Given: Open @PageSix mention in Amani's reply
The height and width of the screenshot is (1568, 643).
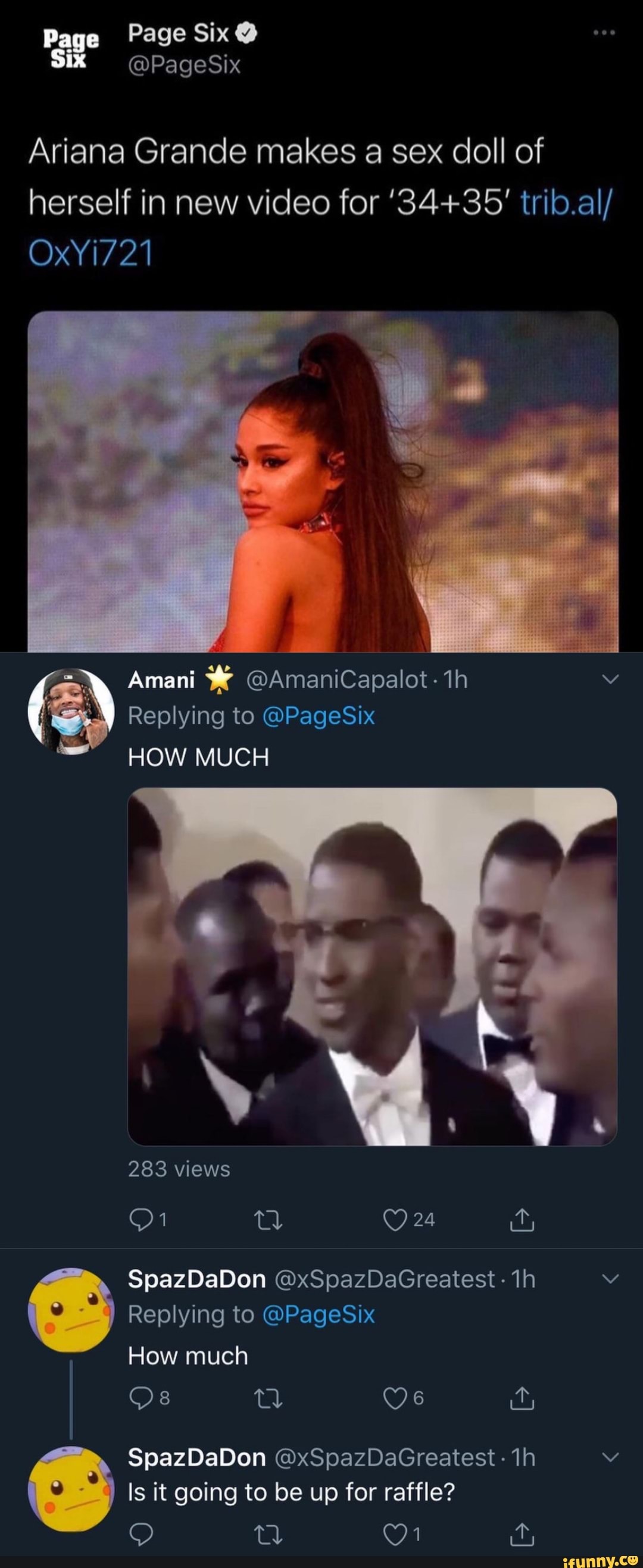Looking at the screenshot, I should (x=318, y=716).
